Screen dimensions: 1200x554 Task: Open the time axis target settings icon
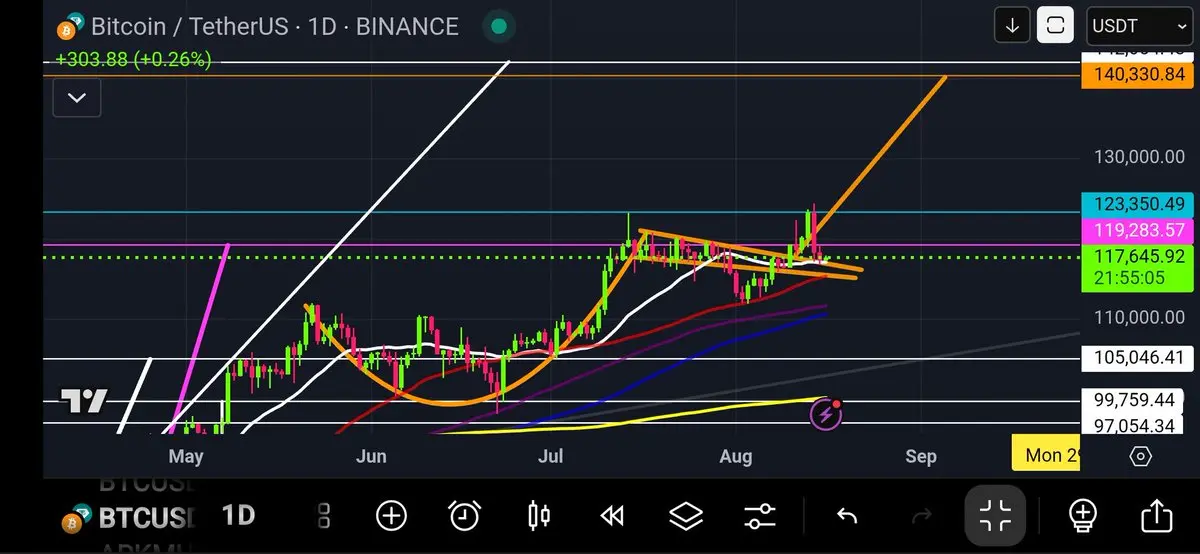point(1140,456)
